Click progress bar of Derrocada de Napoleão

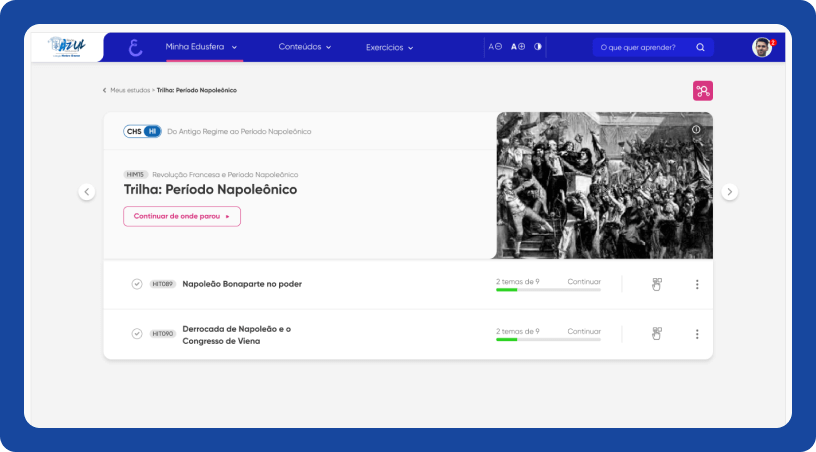(548, 340)
